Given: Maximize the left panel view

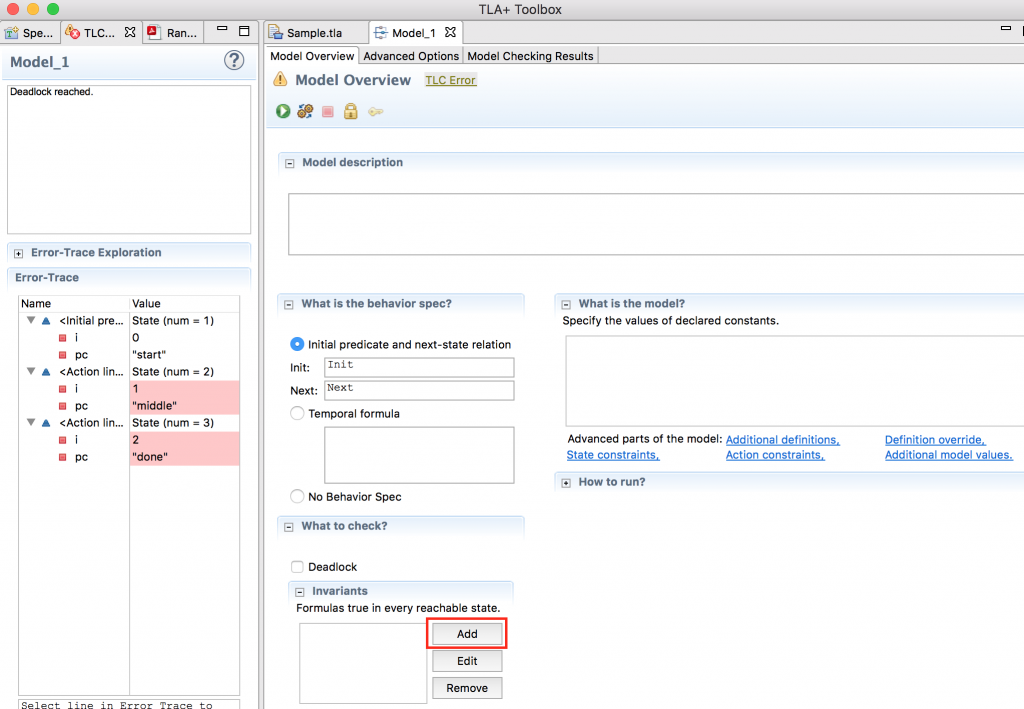Looking at the screenshot, I should click(x=244, y=31).
